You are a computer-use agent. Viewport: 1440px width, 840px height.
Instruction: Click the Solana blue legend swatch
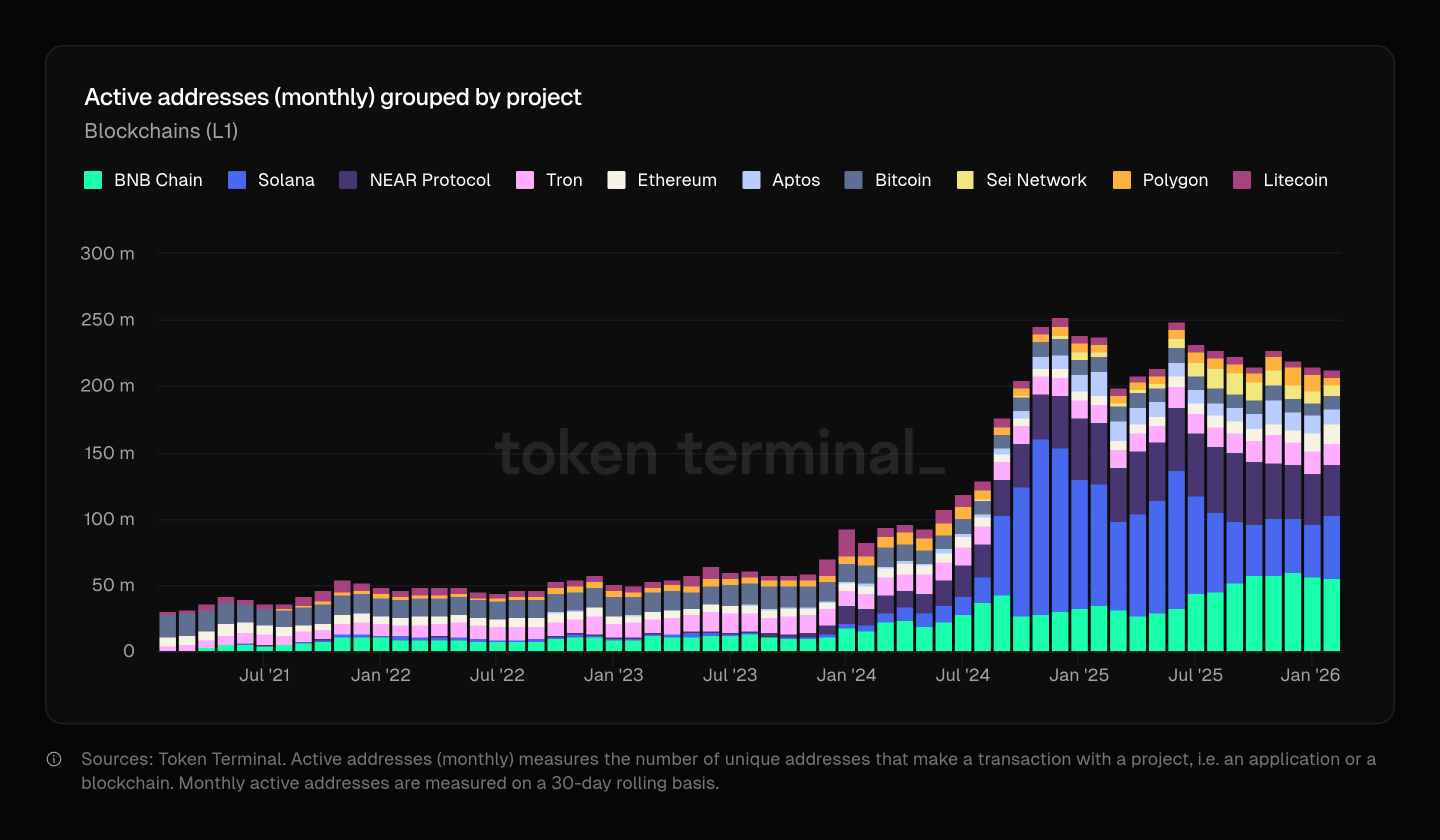236,180
